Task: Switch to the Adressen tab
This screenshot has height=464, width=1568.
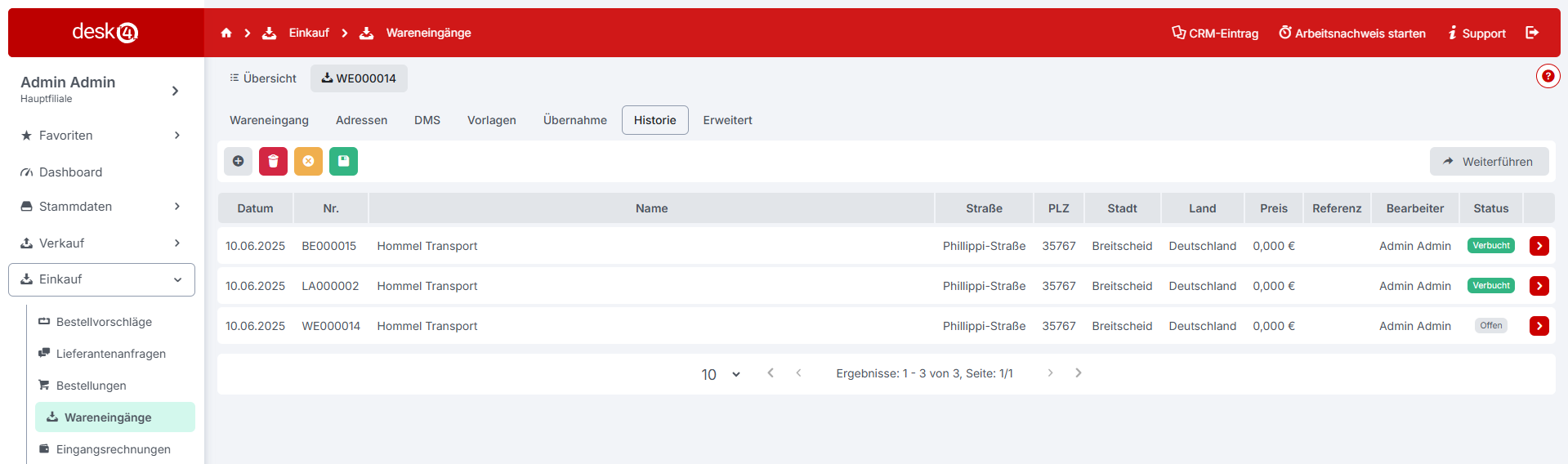Action: (361, 120)
